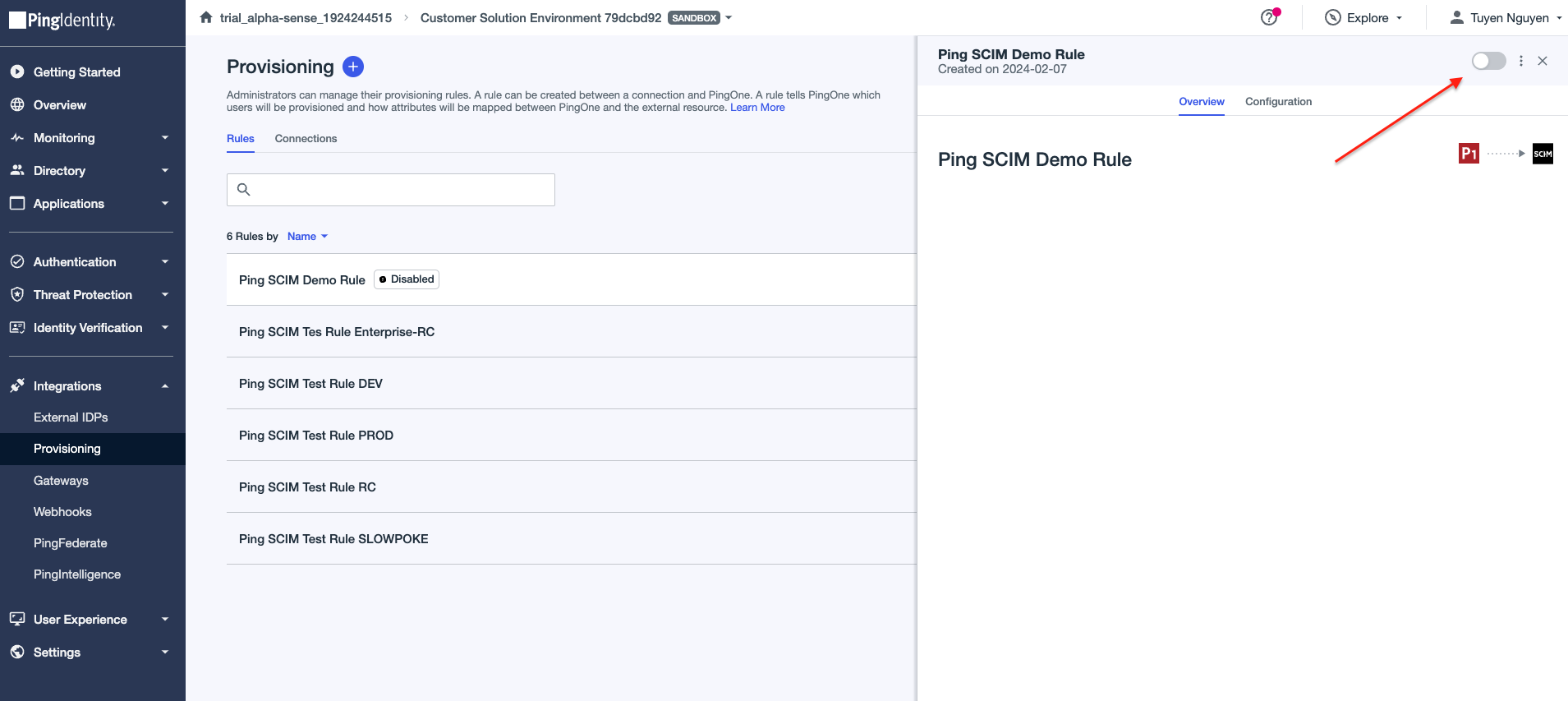
Task: Select the Configuration tab in rule panel
Action: tap(1278, 102)
